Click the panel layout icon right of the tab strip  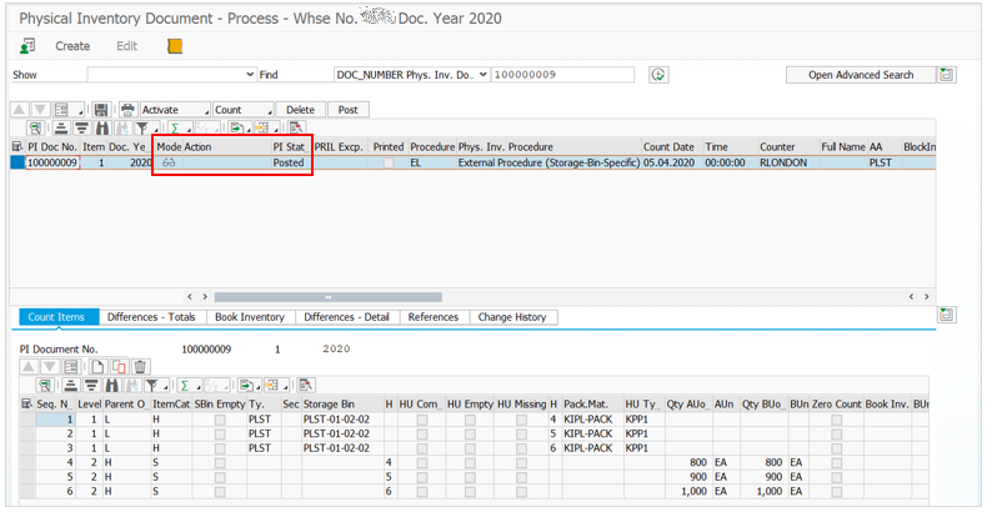(x=947, y=315)
